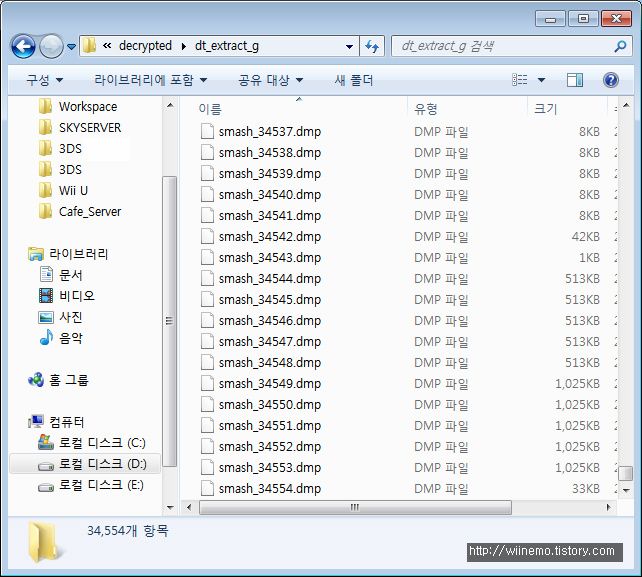Select file smash_34538.dmp
Screen dimensions: 642x577
[269, 152]
